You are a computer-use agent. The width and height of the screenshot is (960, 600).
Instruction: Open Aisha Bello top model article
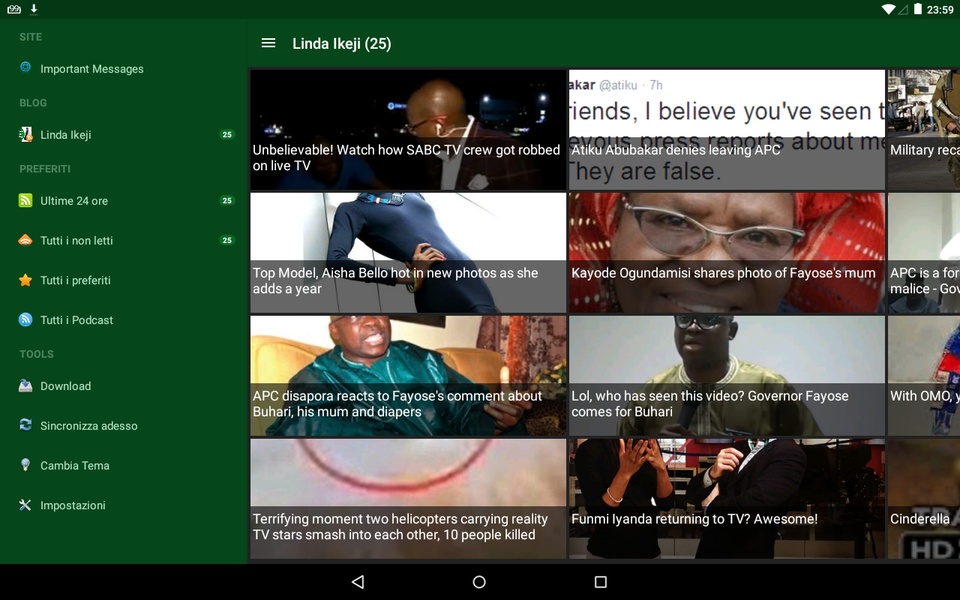(408, 252)
